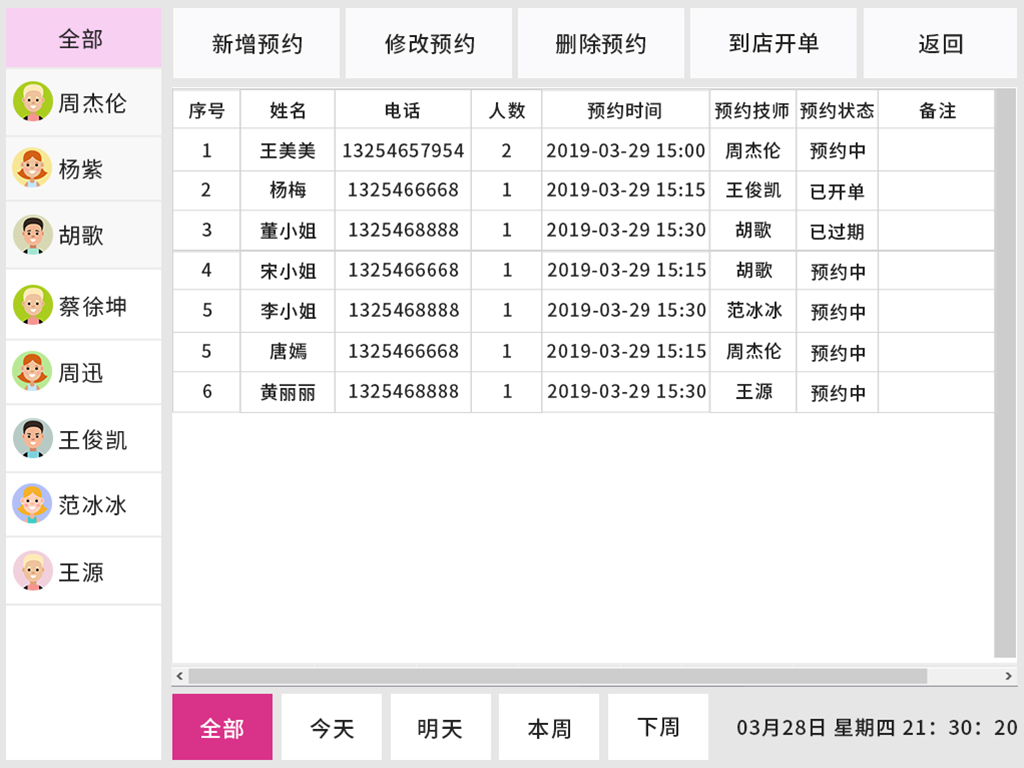Click 范冰冰's avatar in technician list
This screenshot has width=1024, height=768.
(x=33, y=504)
